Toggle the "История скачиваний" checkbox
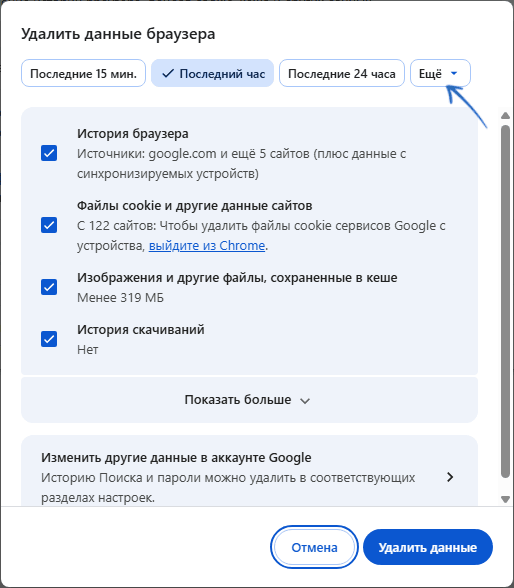The width and height of the screenshot is (514, 588). (x=49, y=339)
